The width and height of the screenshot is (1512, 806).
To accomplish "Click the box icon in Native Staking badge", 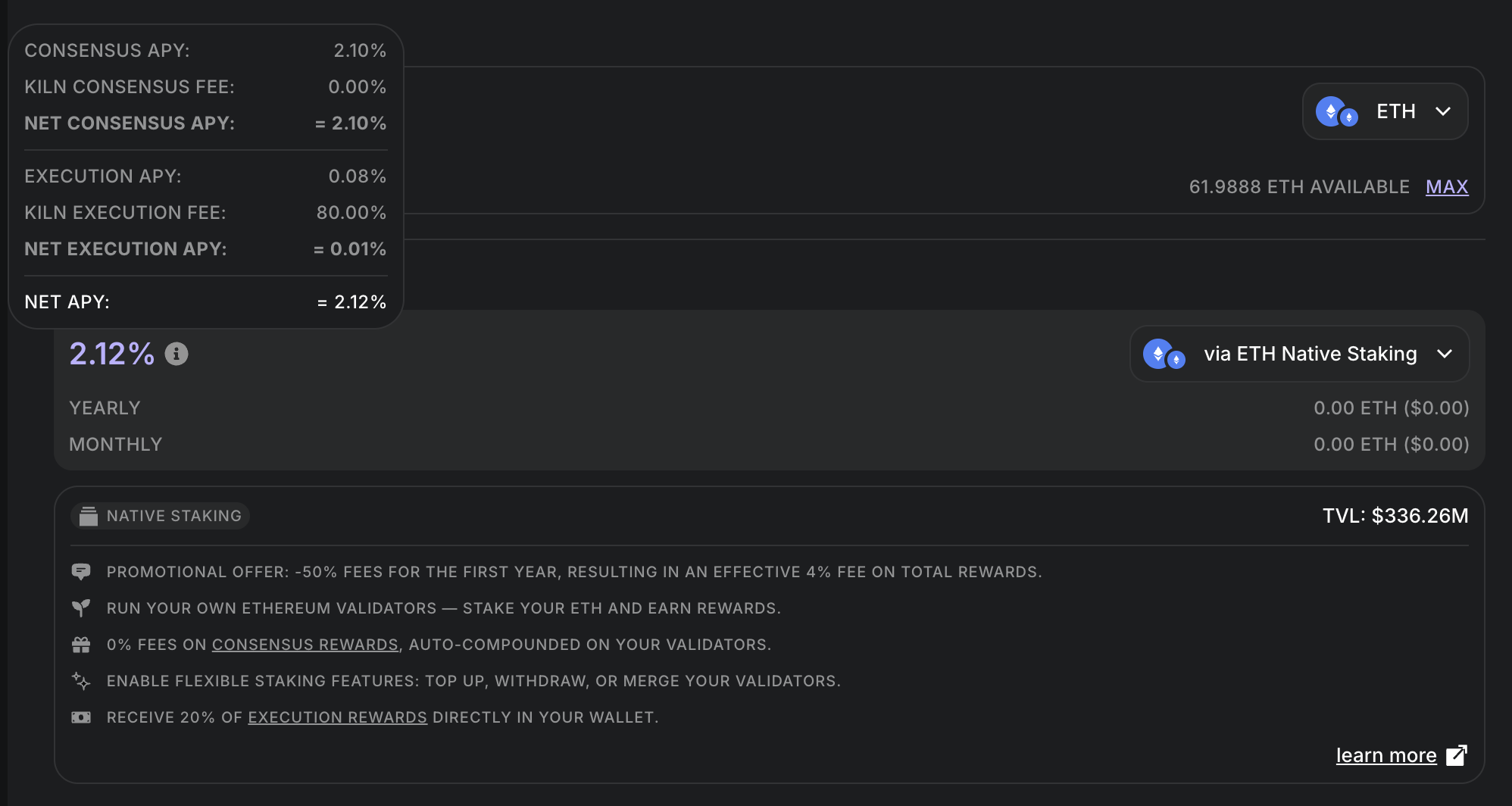I will [x=89, y=516].
